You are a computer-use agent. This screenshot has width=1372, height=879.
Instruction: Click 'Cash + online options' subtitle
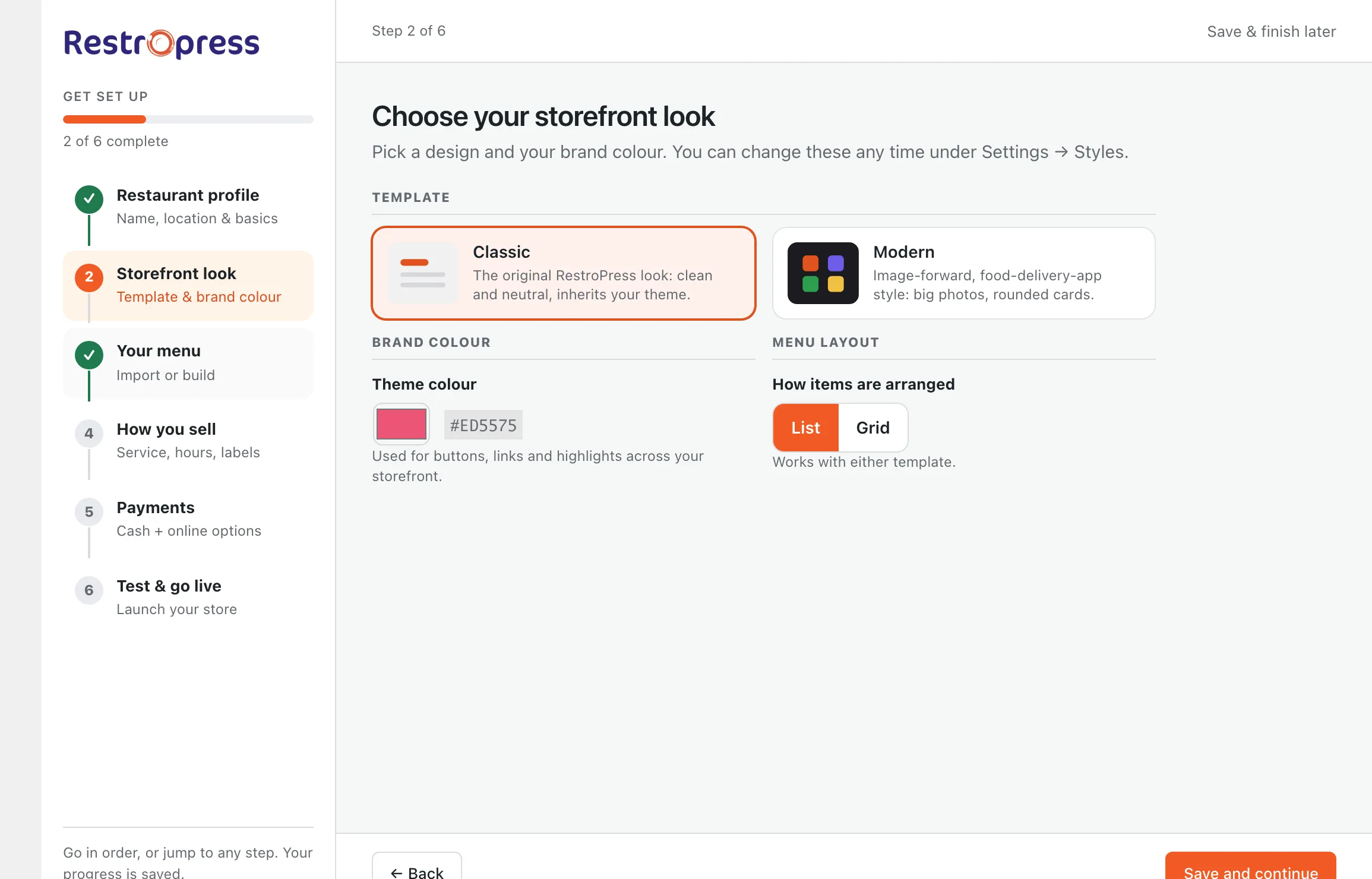point(189,531)
